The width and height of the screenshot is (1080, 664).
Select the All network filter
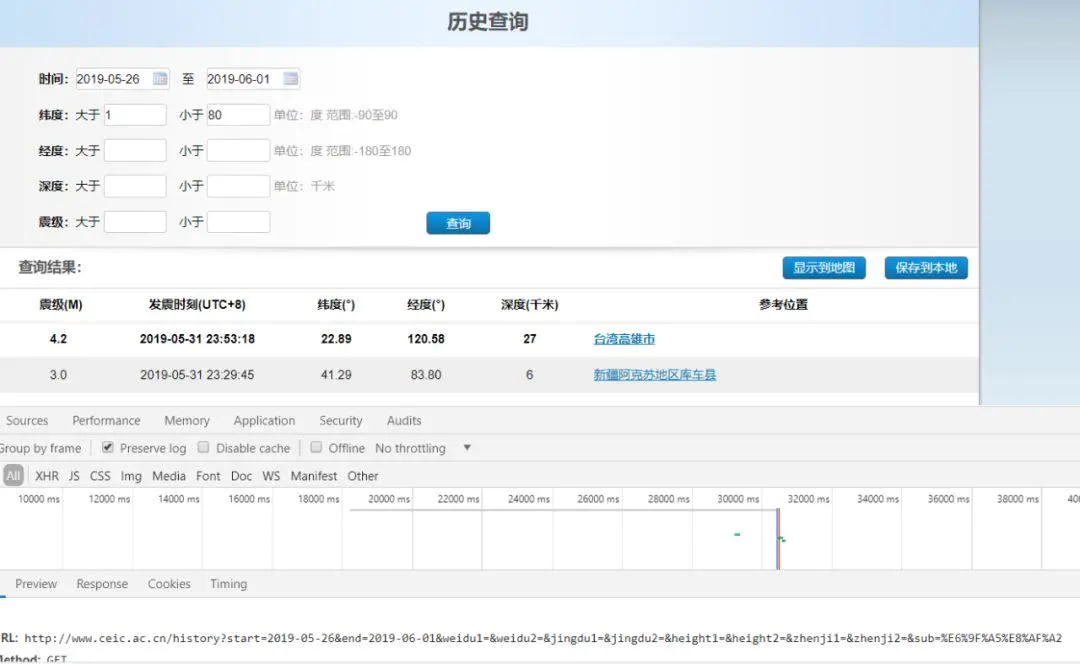[13, 475]
